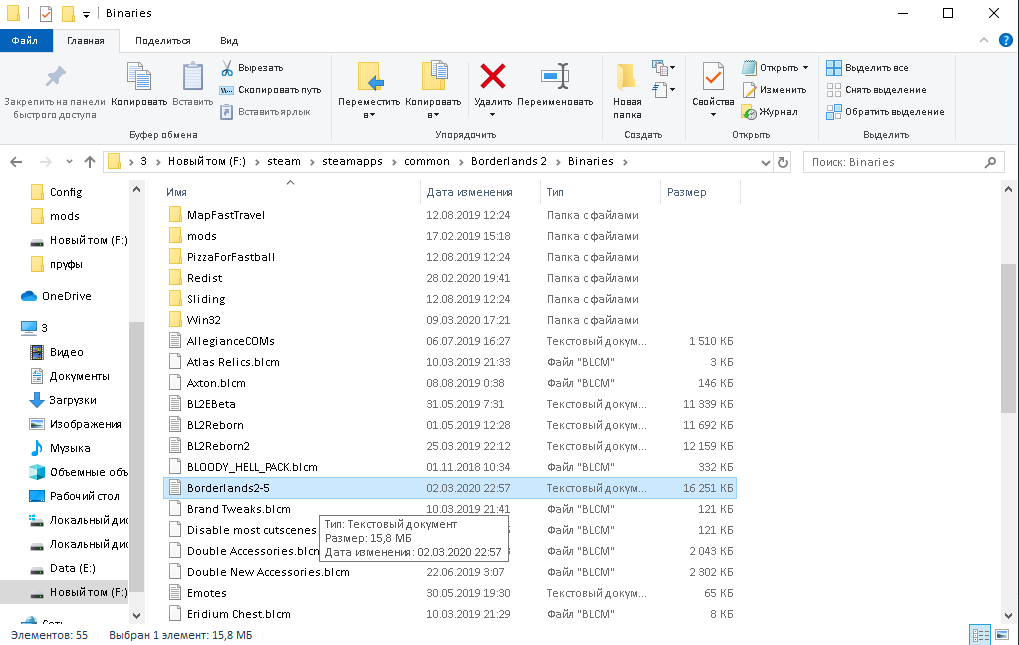Switch to the Вид ribbon tab
Viewport: 1019px width, 645px height.
pyautogui.click(x=229, y=40)
